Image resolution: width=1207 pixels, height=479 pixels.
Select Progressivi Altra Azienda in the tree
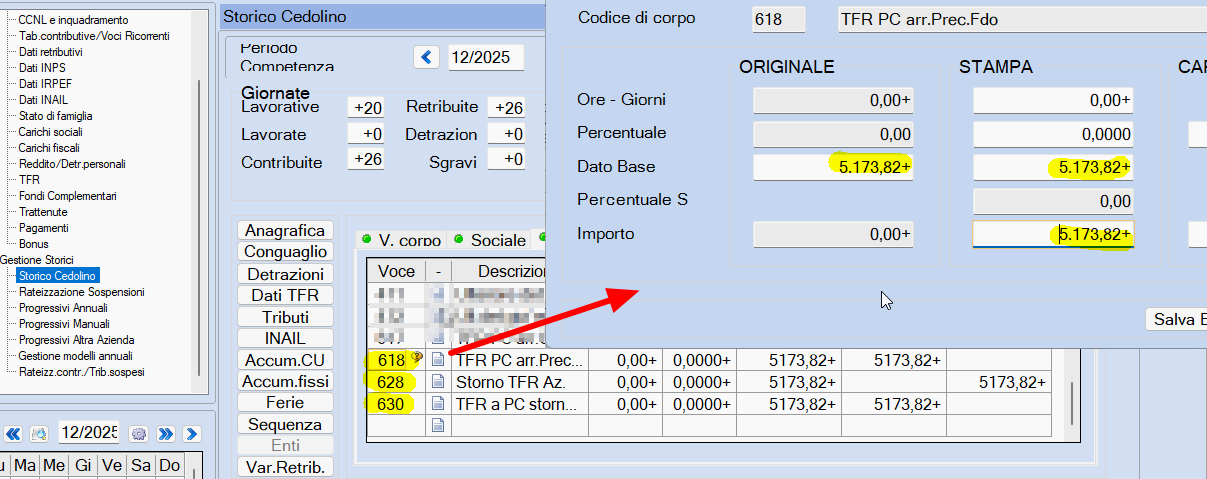[x=76, y=340]
